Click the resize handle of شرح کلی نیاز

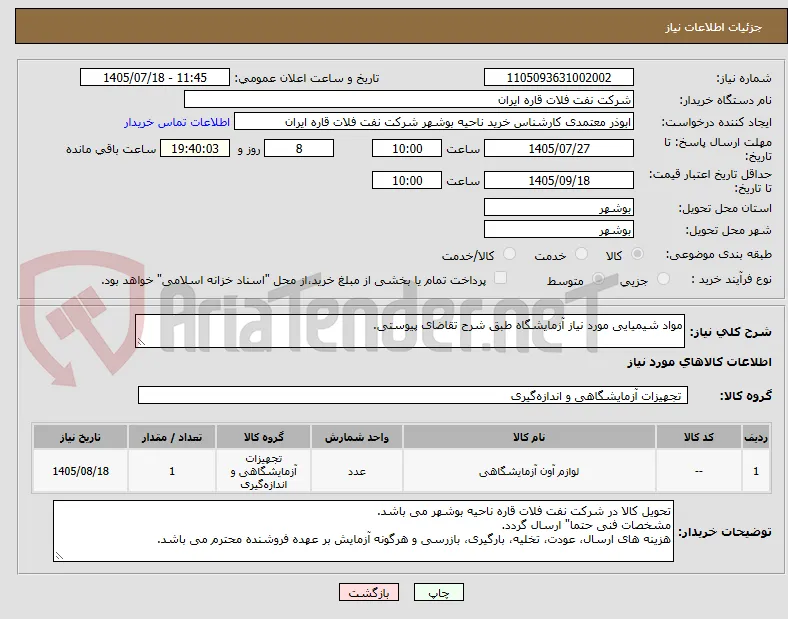click(141, 342)
